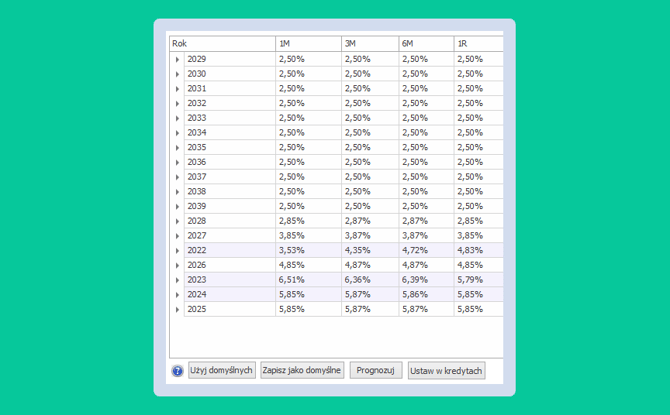The height and width of the screenshot is (415, 670).
Task: Select the year cell 2027
Action: pos(230,236)
